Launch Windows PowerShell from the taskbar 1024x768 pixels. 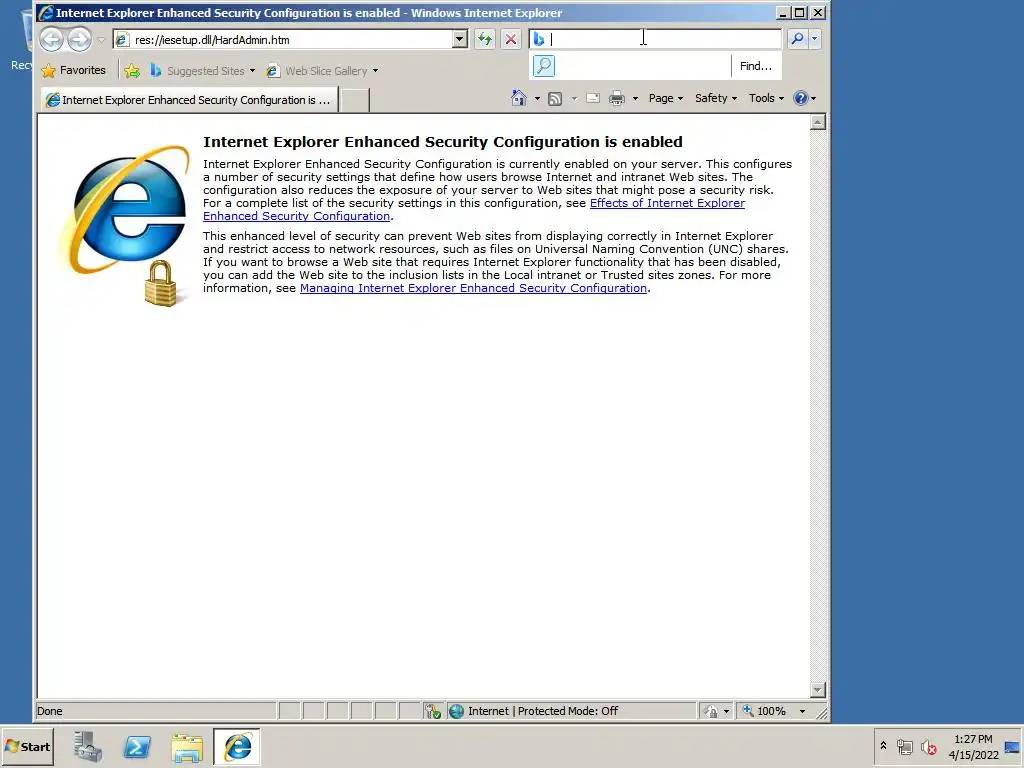[x=137, y=746]
